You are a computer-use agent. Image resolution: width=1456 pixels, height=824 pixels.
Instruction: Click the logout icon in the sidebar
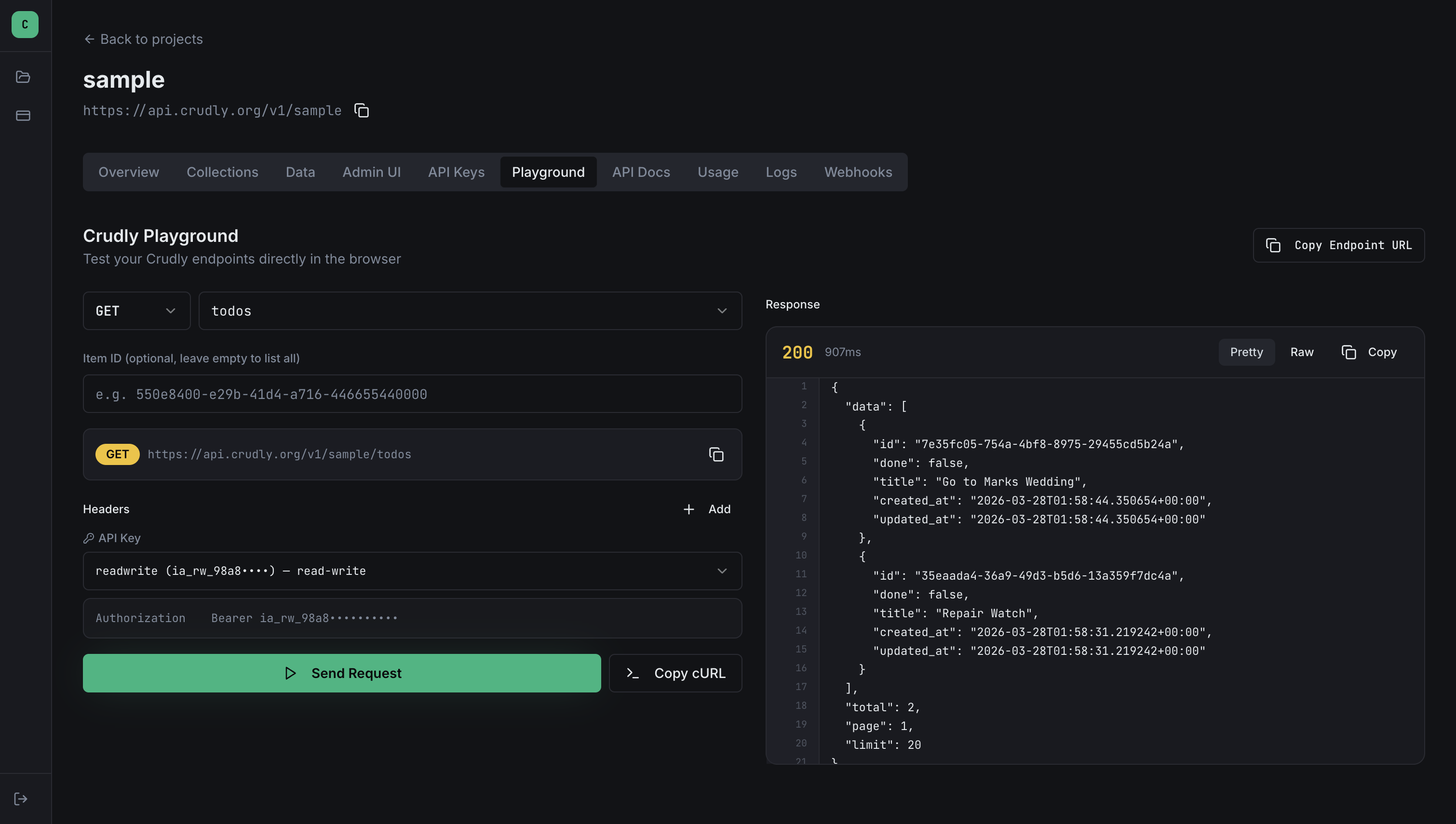tap(21, 798)
